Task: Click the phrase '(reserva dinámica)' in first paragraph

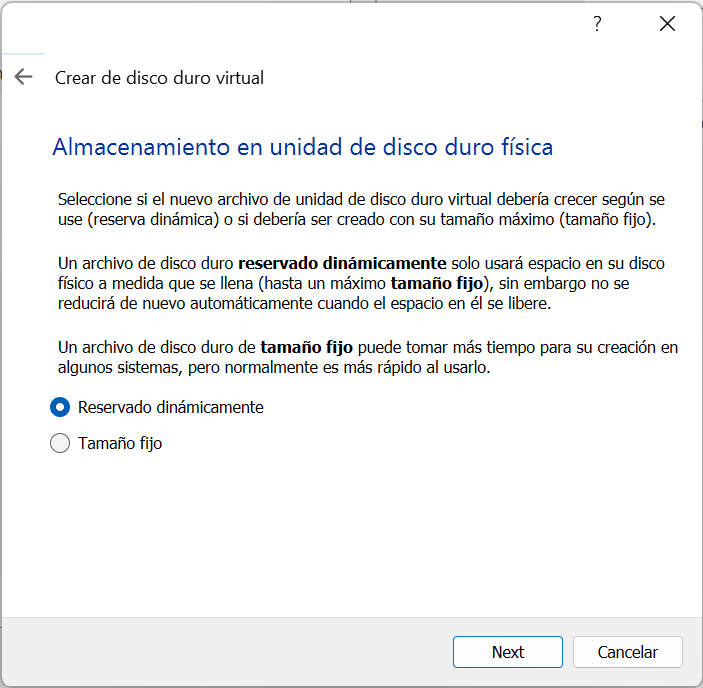Action: (x=153, y=220)
